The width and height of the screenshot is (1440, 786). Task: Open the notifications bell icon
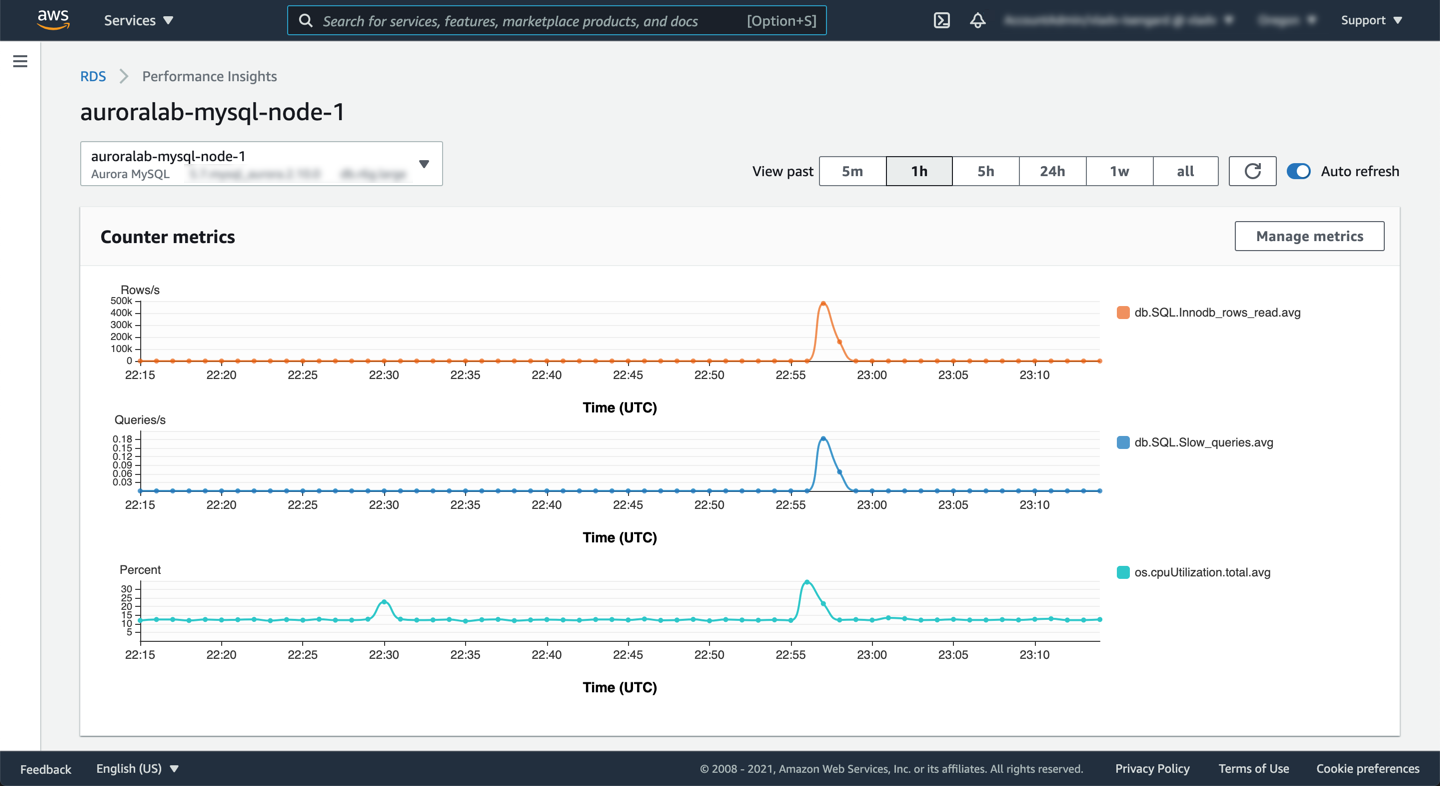coord(977,20)
